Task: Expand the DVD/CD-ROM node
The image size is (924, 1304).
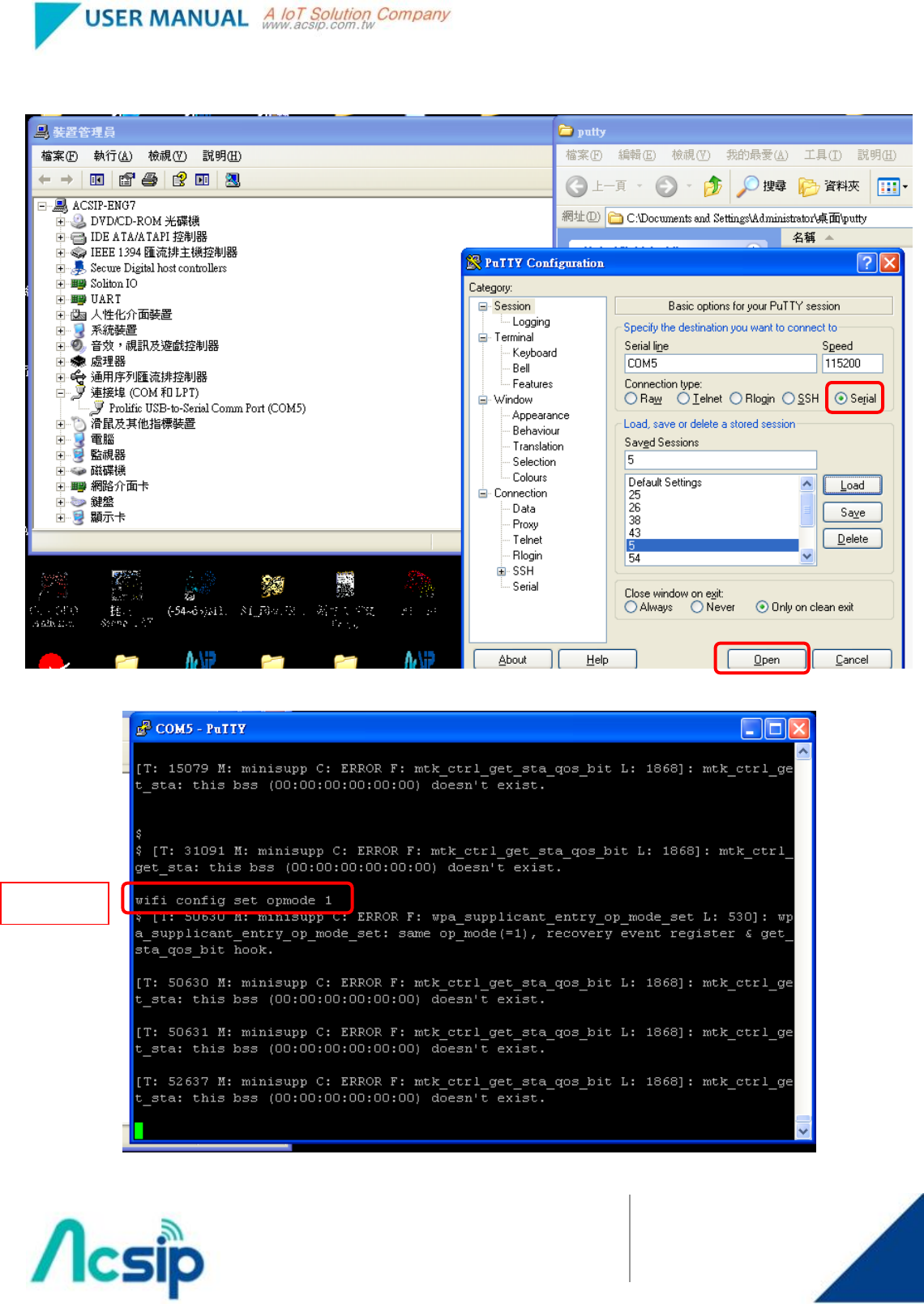Action: [60, 221]
